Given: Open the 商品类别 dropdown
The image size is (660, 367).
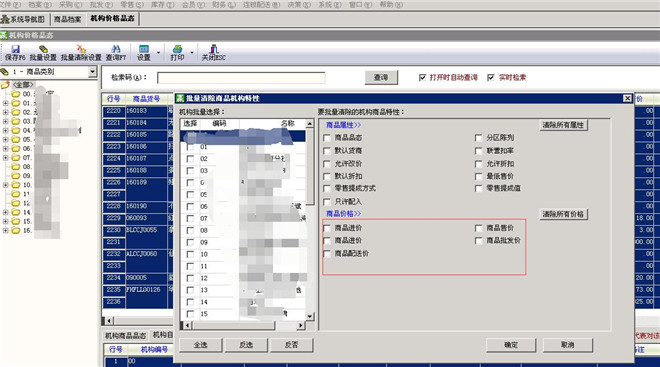Looking at the screenshot, I should click(x=93, y=72).
